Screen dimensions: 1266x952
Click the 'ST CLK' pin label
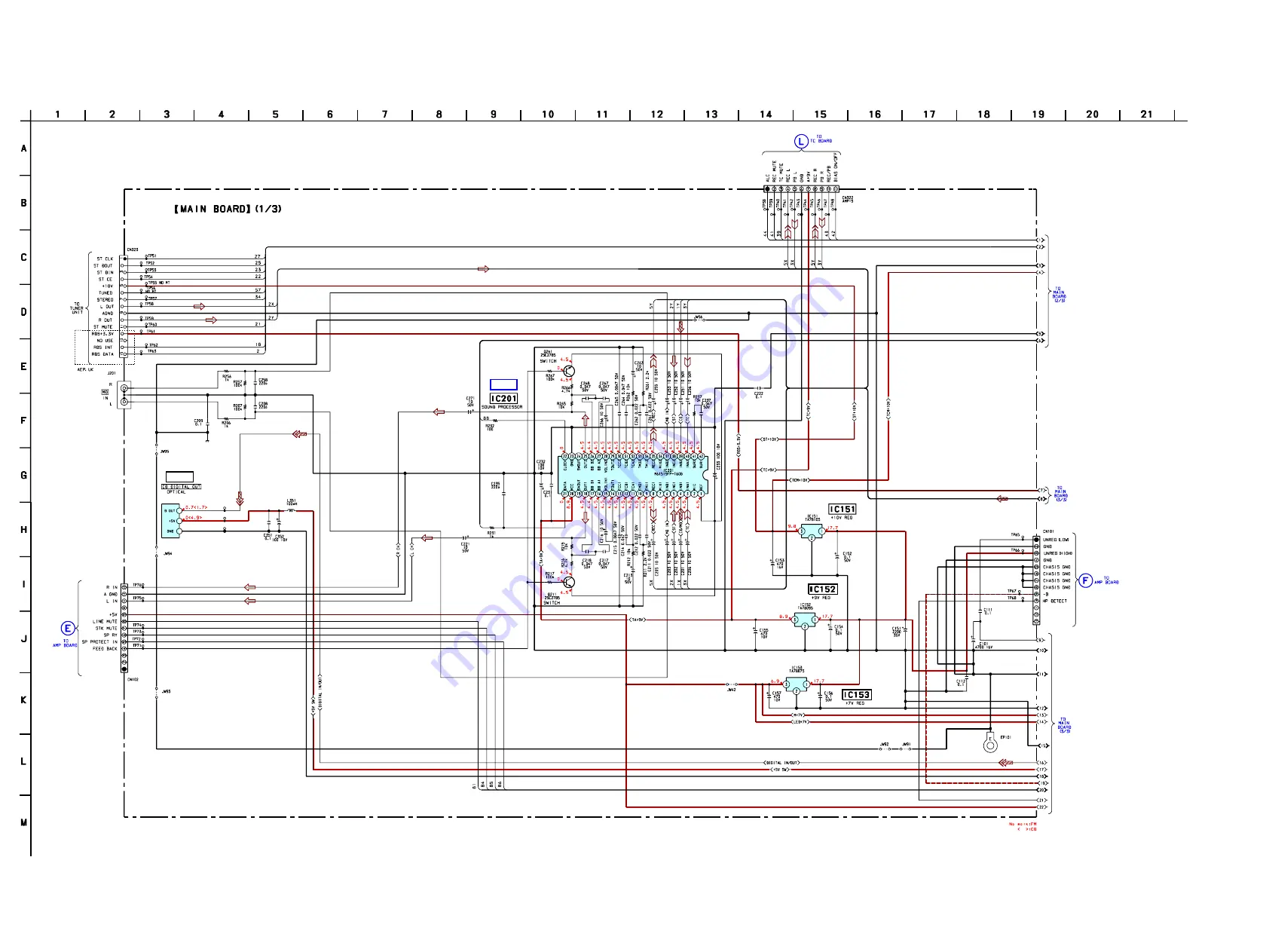coord(105,259)
